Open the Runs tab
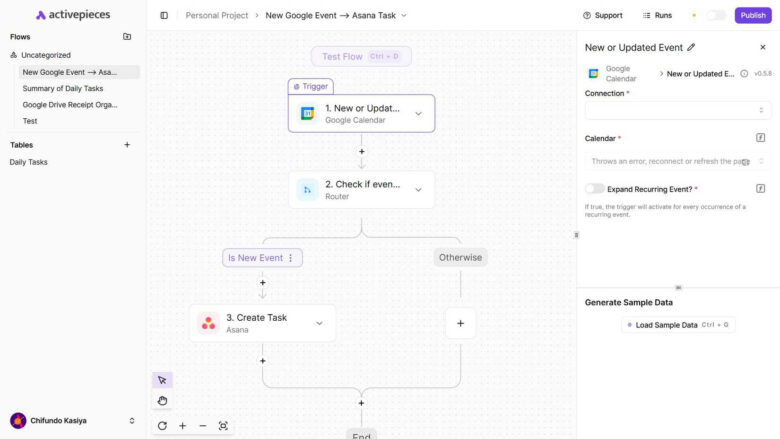 pyautogui.click(x=657, y=16)
